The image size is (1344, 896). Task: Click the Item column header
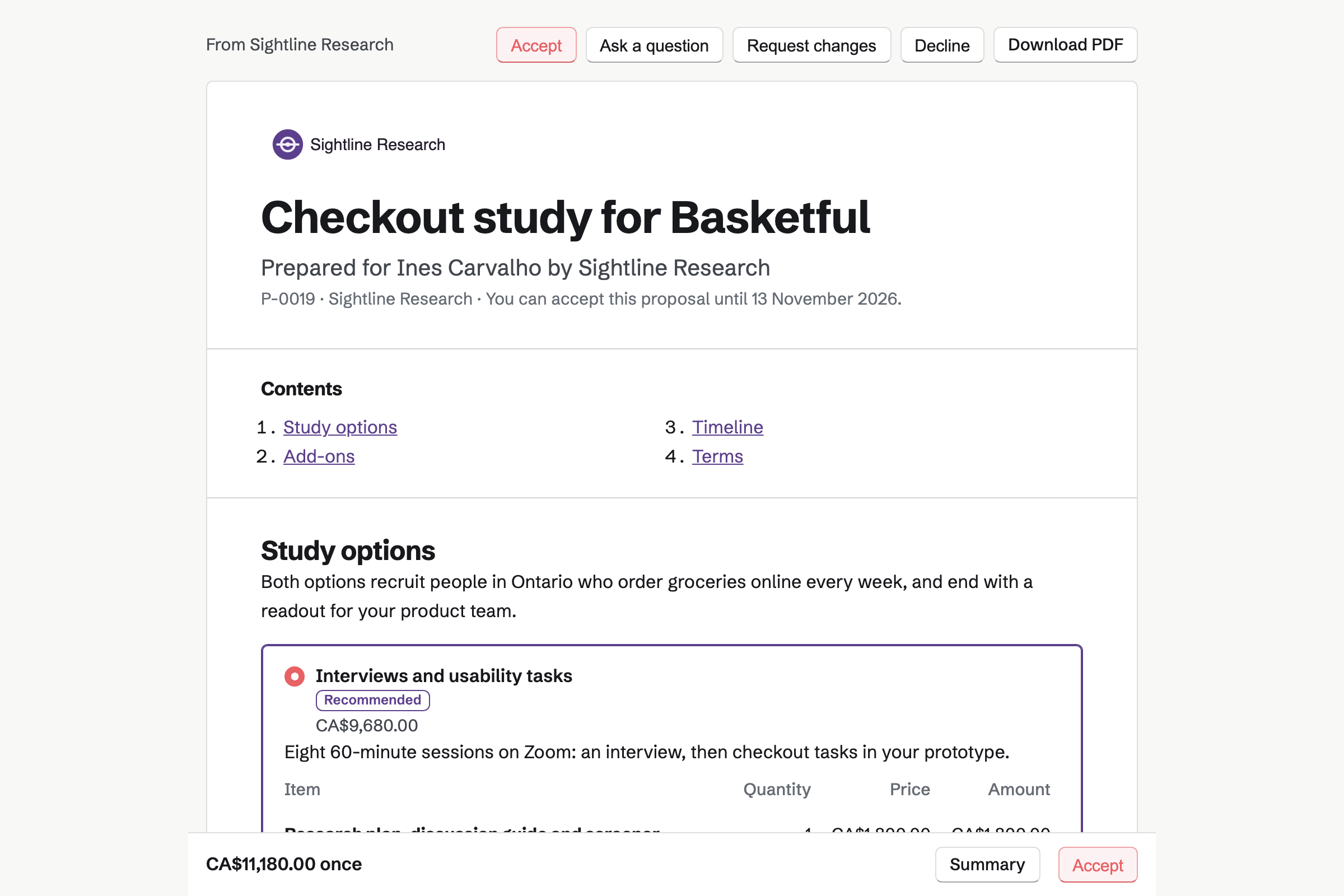click(302, 789)
